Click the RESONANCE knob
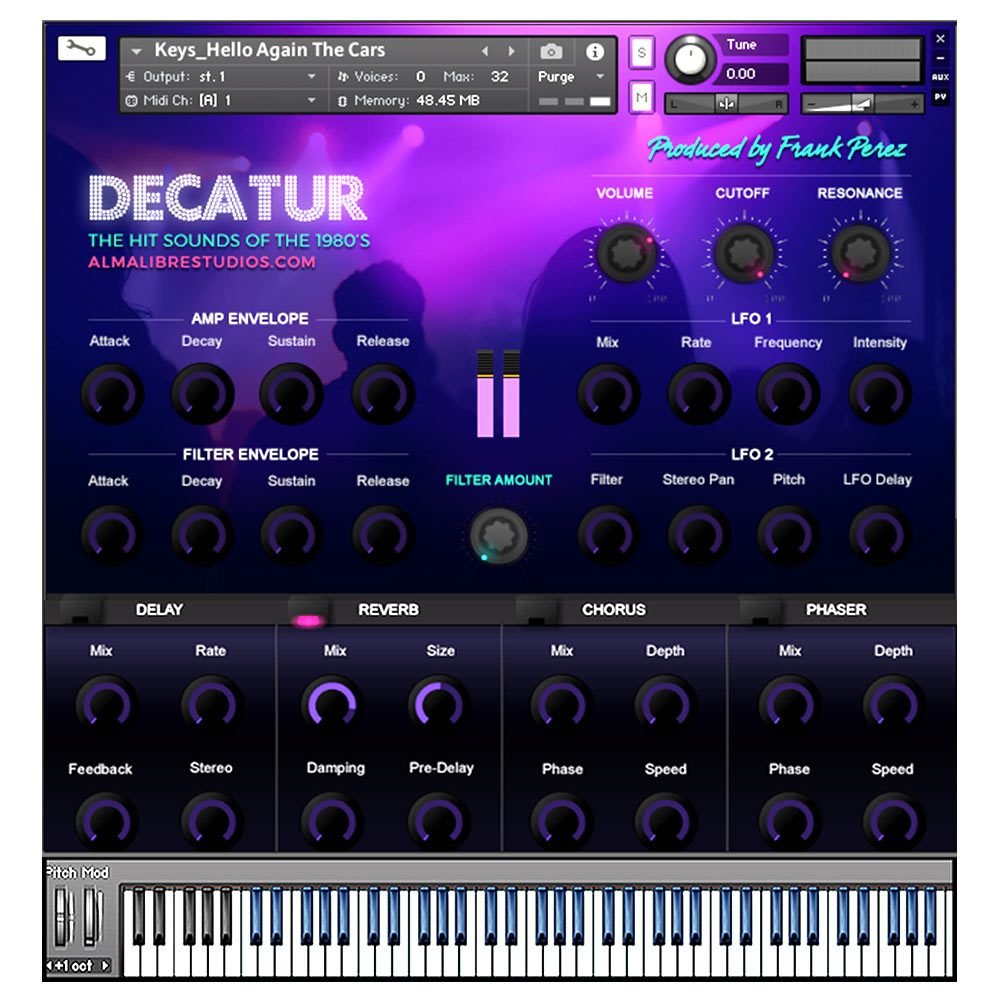1000x1000 pixels. tap(860, 253)
